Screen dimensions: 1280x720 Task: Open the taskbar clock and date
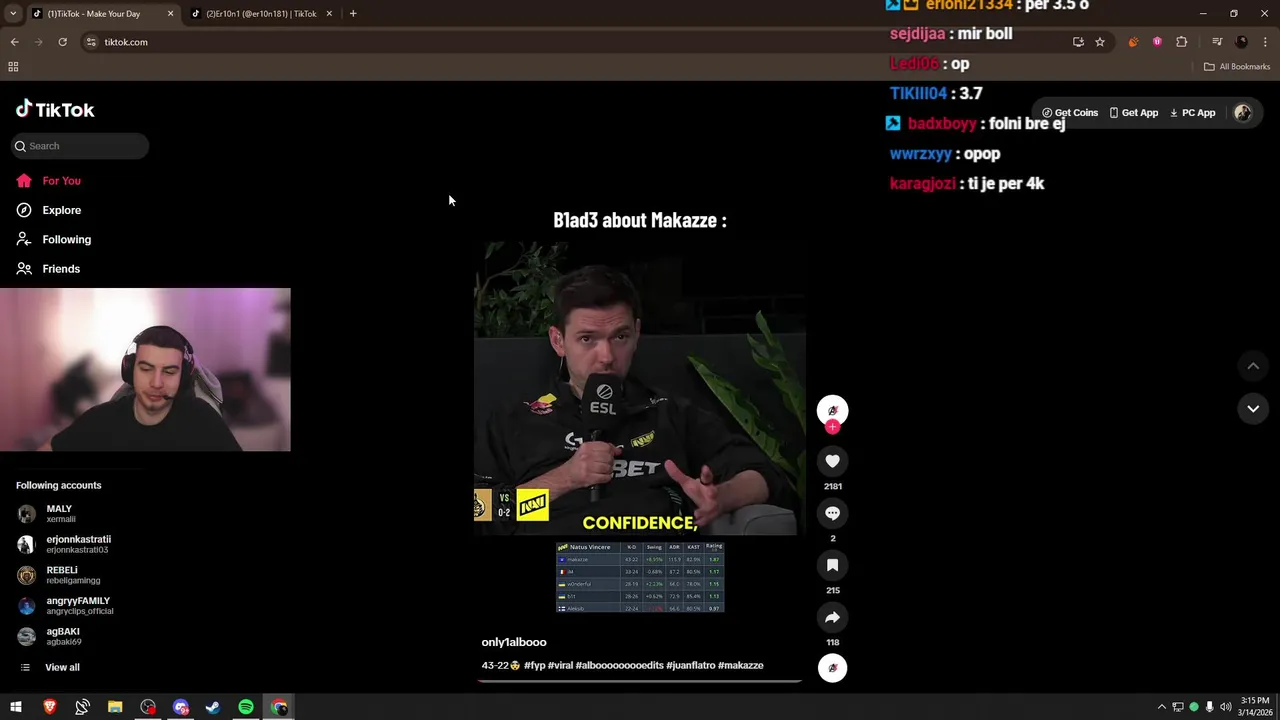(x=1254, y=707)
